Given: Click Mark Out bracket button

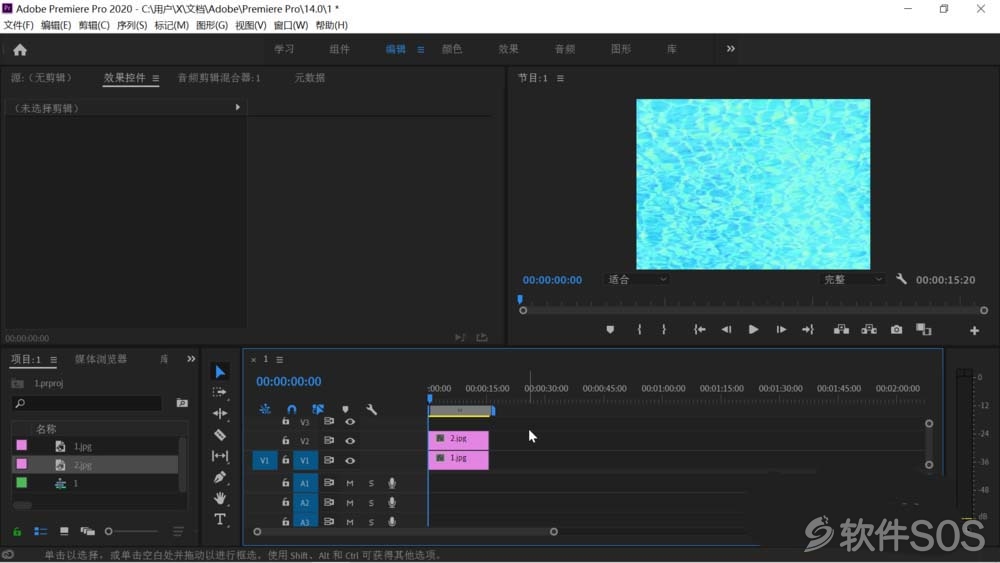Looking at the screenshot, I should pos(664,330).
